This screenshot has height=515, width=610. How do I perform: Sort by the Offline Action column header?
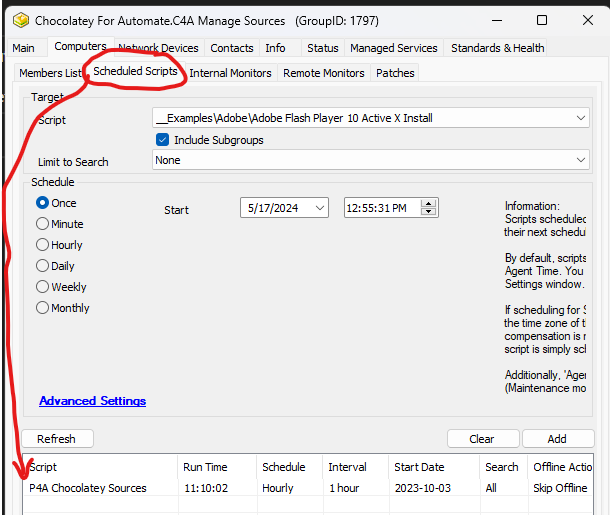(561, 467)
